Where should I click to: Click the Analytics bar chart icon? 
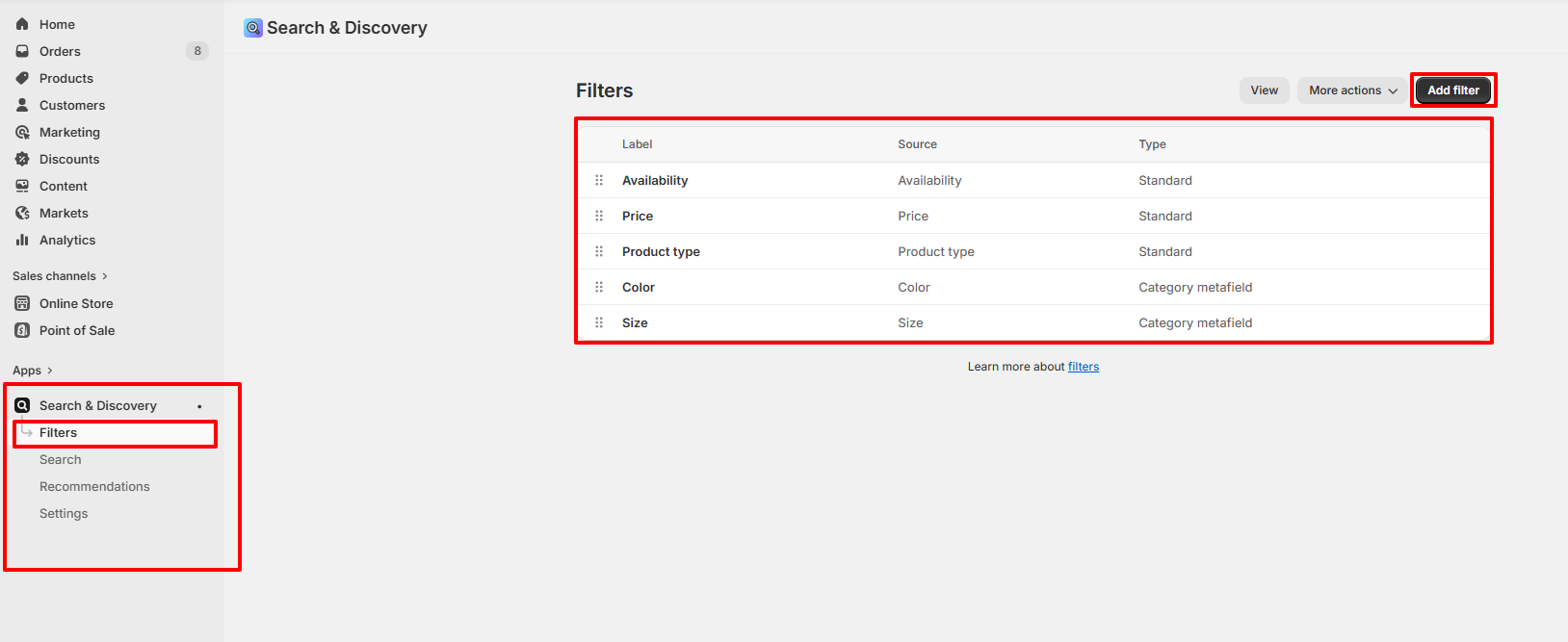point(22,240)
